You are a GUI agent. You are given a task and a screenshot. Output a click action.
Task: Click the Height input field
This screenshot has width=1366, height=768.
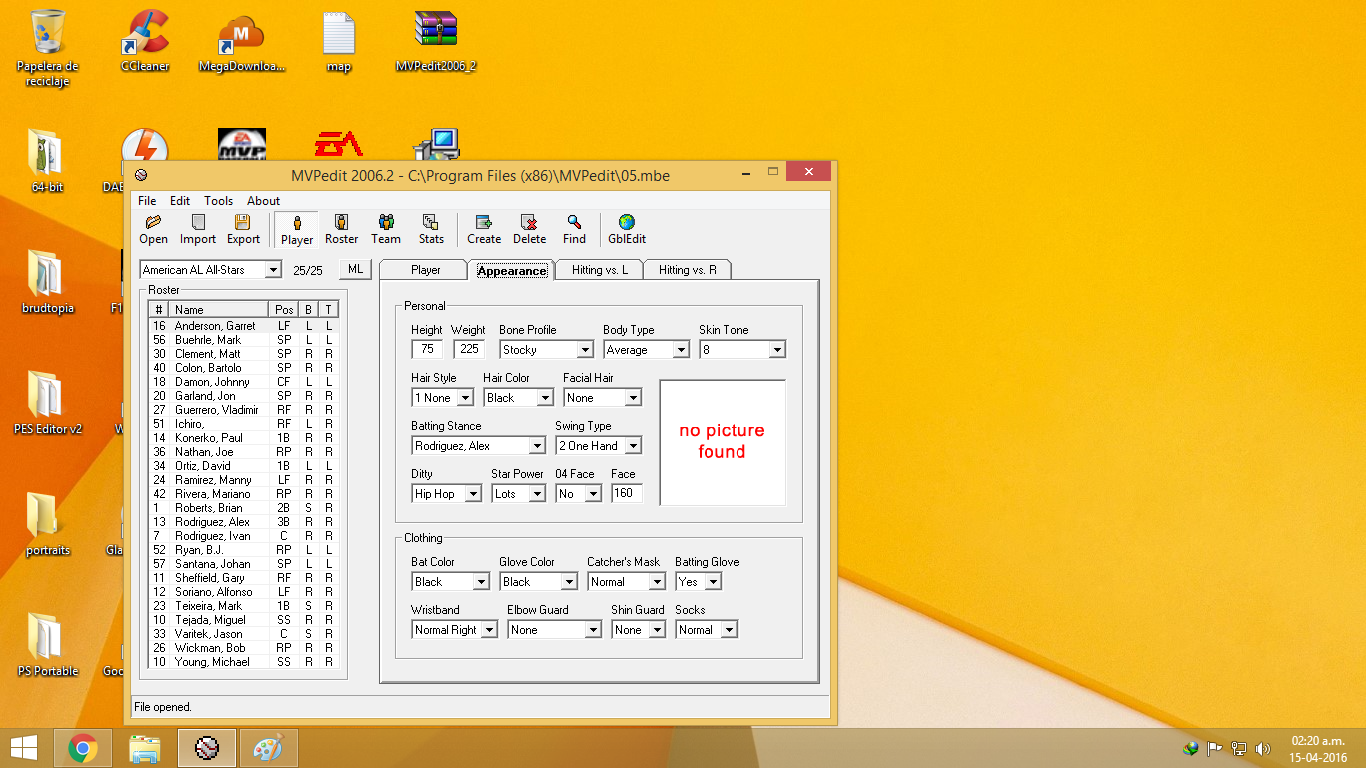click(427, 350)
